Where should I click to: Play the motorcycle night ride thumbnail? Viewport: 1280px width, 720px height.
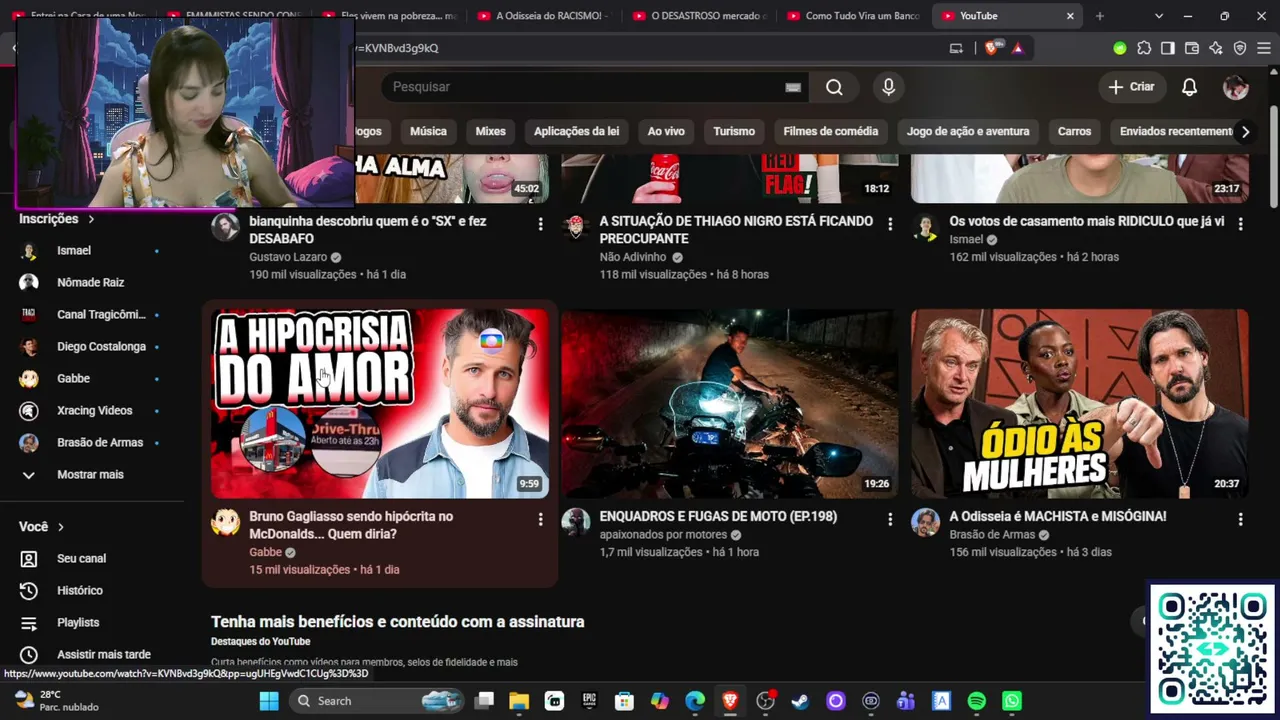(730, 403)
